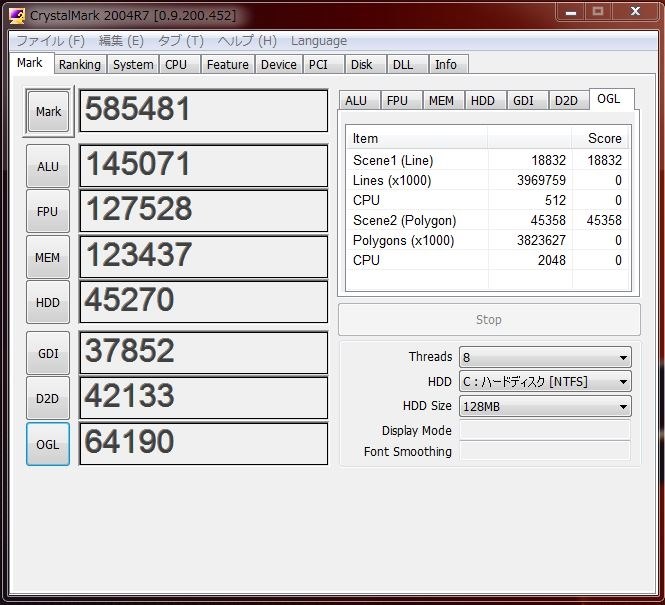The width and height of the screenshot is (665, 605).
Task: Show HDD results tab
Action: pyautogui.click(x=485, y=100)
